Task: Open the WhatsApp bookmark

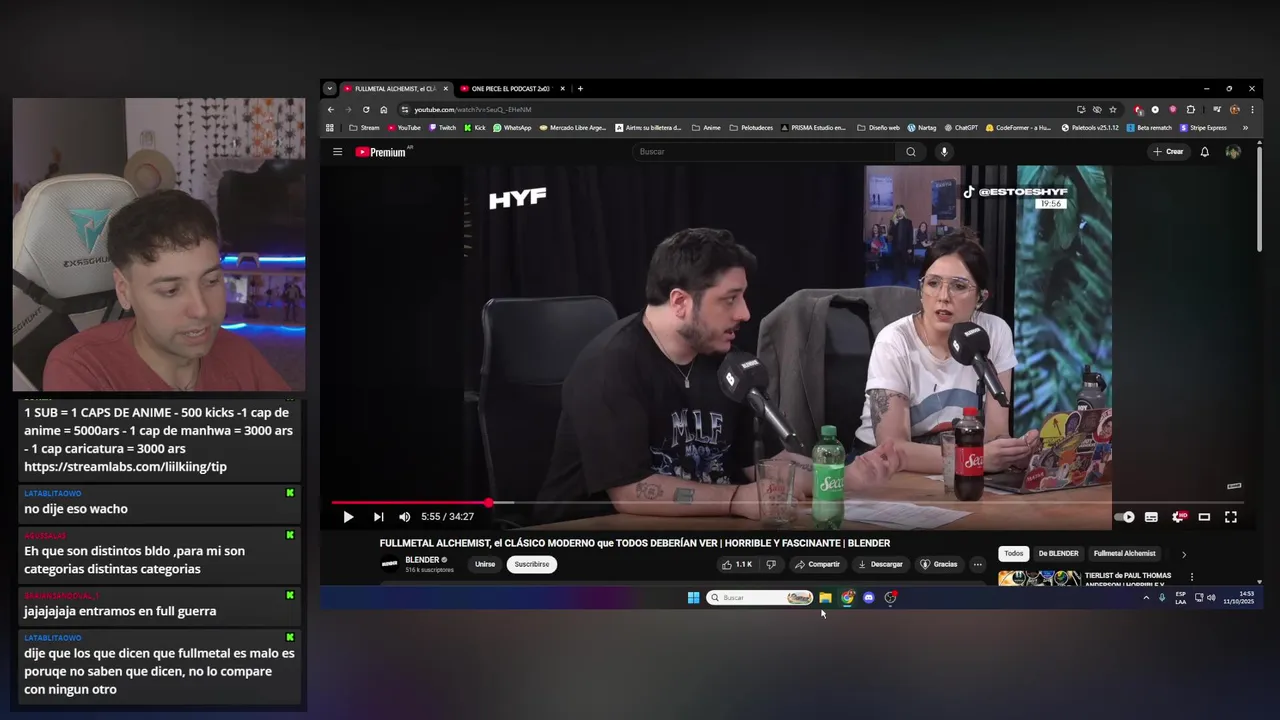Action: 512,128
